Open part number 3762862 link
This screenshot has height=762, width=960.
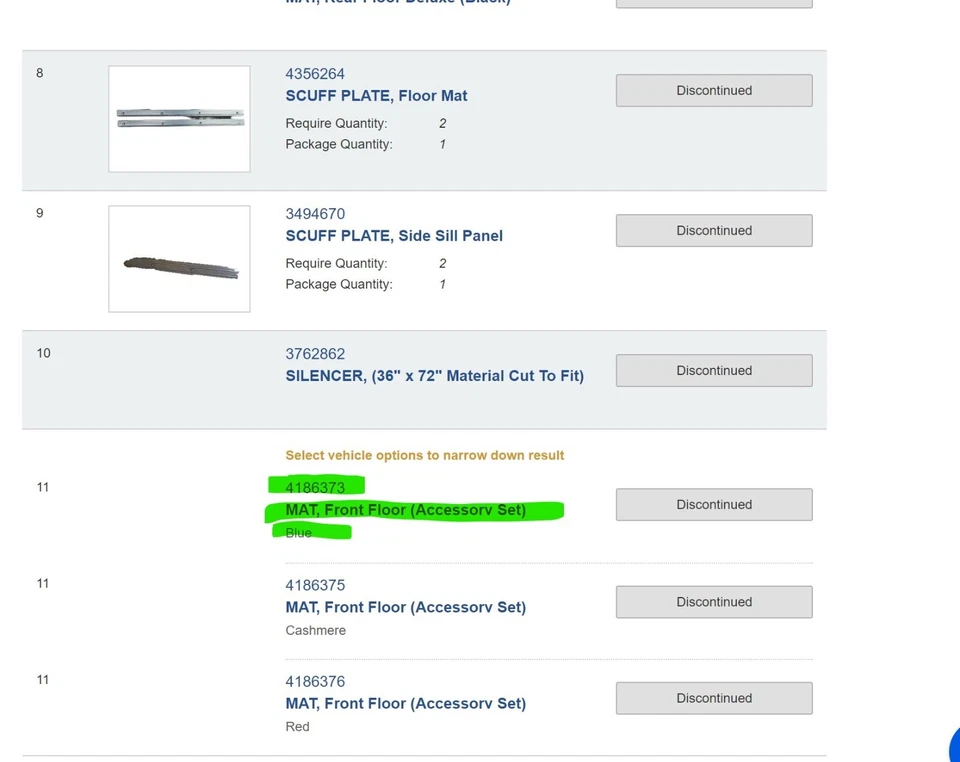point(315,354)
